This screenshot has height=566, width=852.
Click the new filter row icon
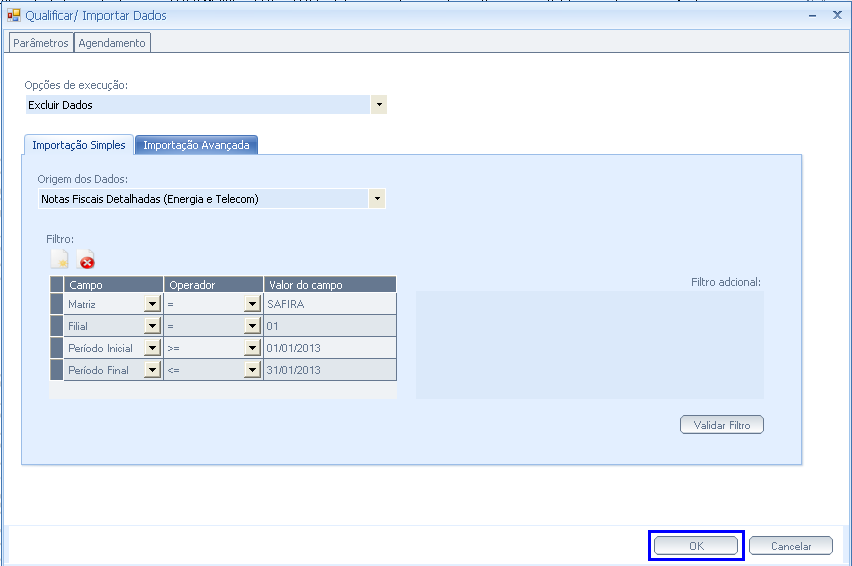[x=61, y=261]
